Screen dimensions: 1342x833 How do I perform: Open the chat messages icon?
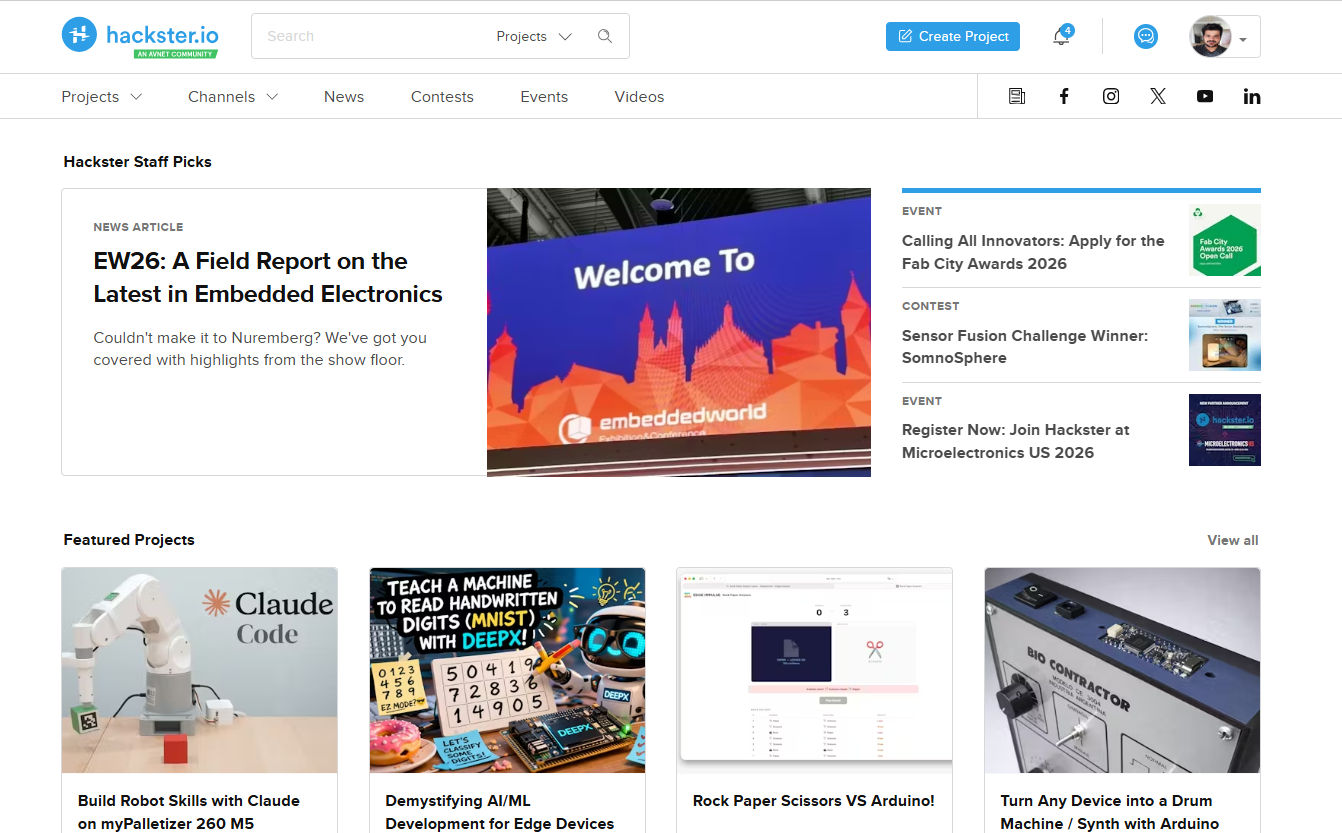pos(1146,36)
